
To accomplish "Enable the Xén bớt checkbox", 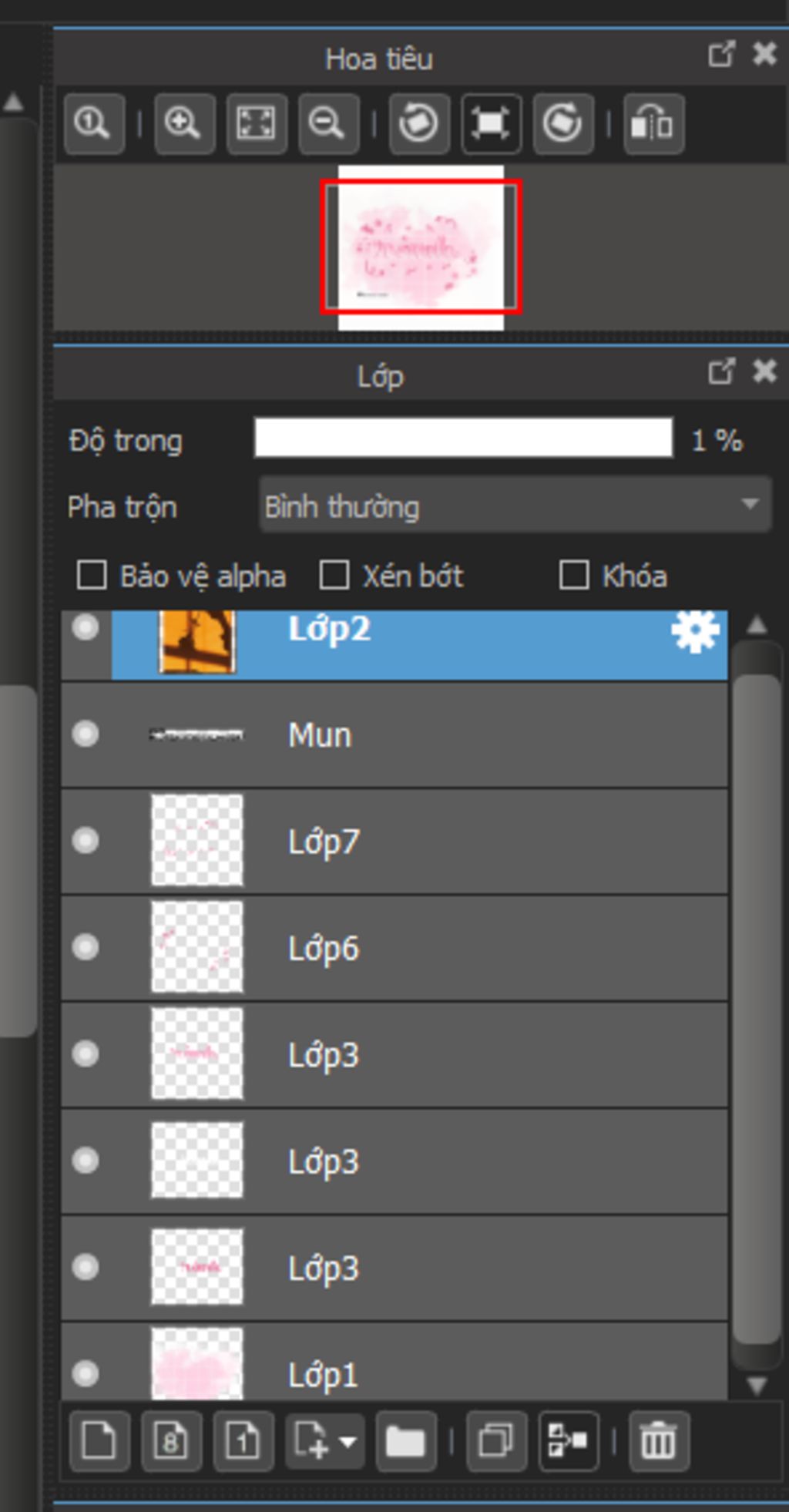I will point(334,576).
